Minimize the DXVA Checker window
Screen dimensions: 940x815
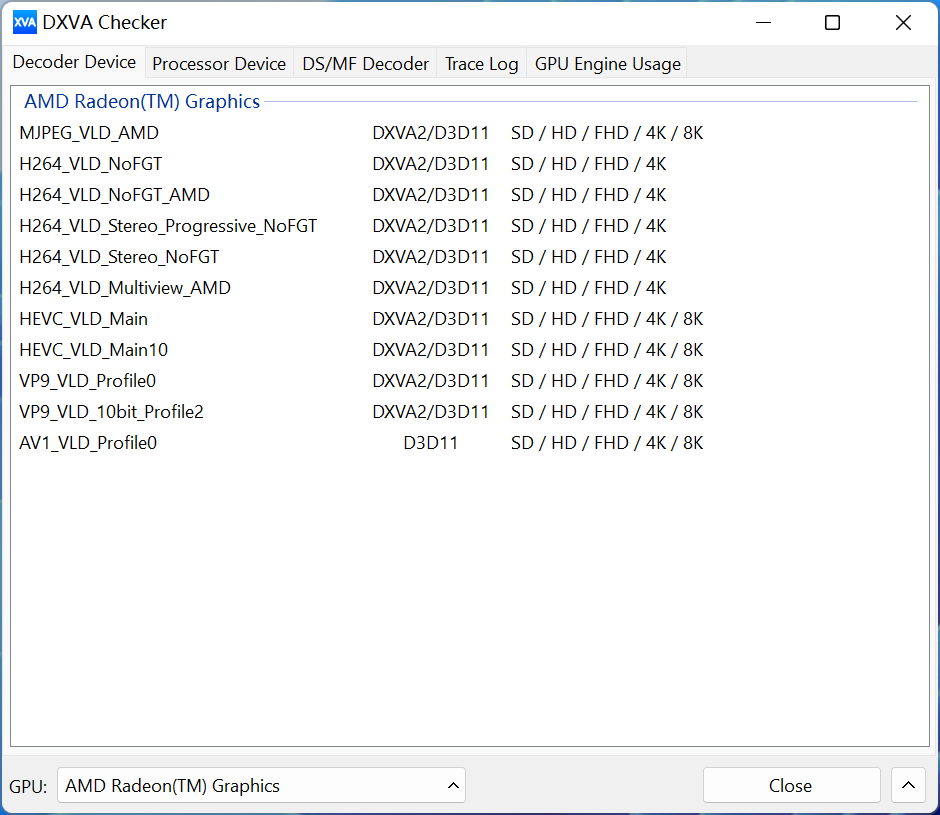point(763,23)
